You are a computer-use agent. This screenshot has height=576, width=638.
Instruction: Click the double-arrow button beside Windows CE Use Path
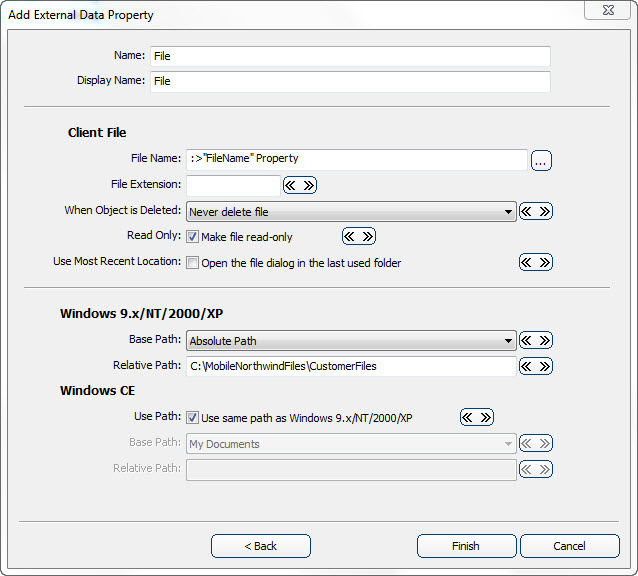tap(476, 417)
